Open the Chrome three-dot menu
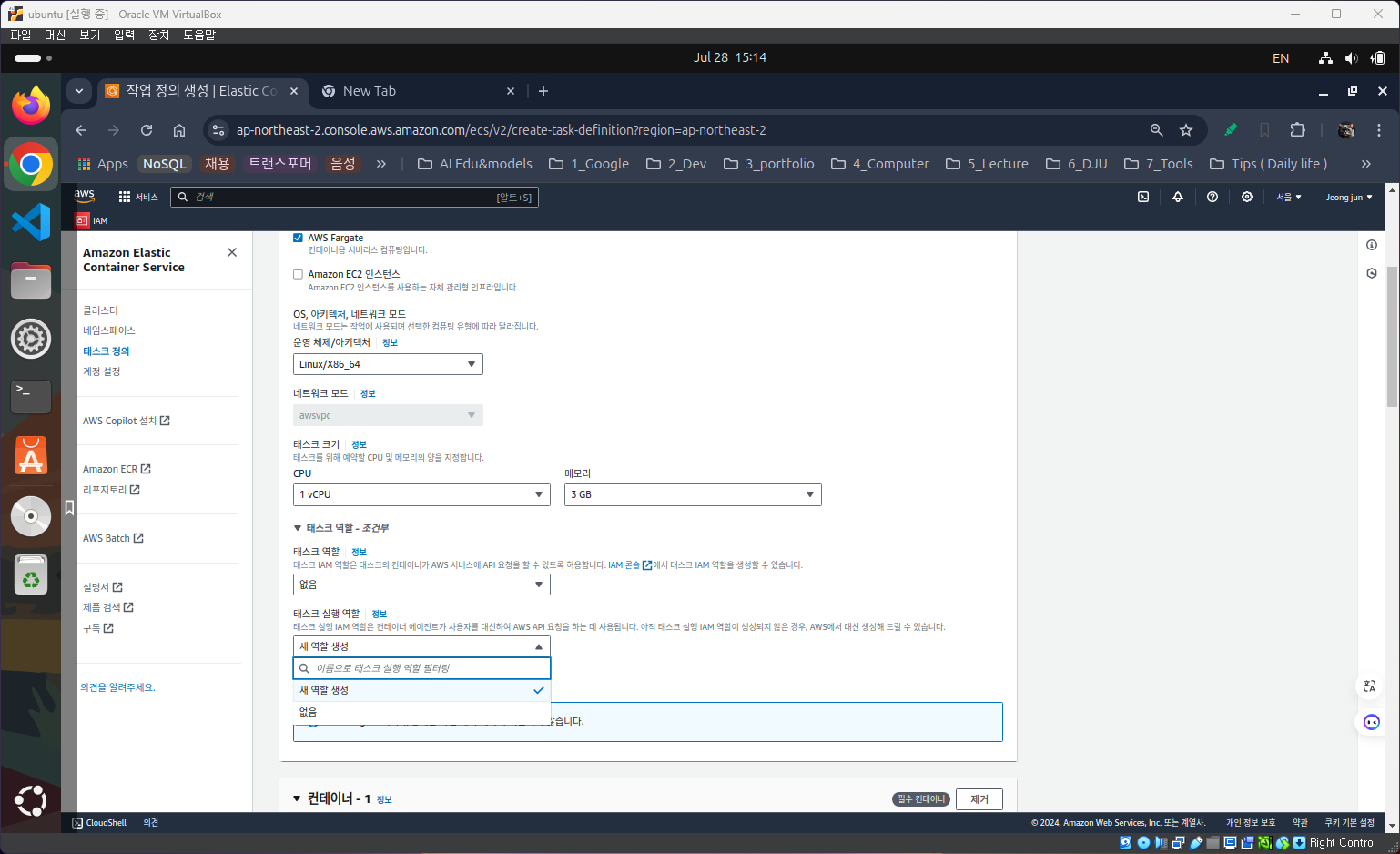1400x854 pixels. click(1379, 130)
